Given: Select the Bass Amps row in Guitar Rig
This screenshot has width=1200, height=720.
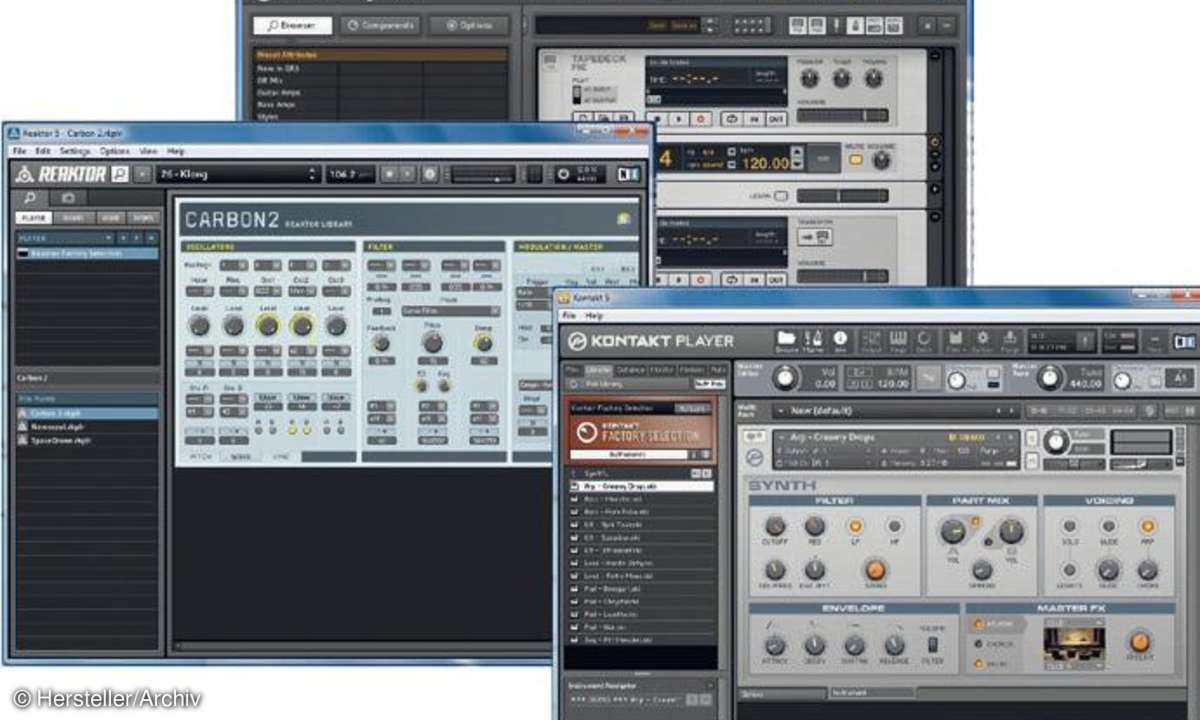Looking at the screenshot, I should [380, 104].
